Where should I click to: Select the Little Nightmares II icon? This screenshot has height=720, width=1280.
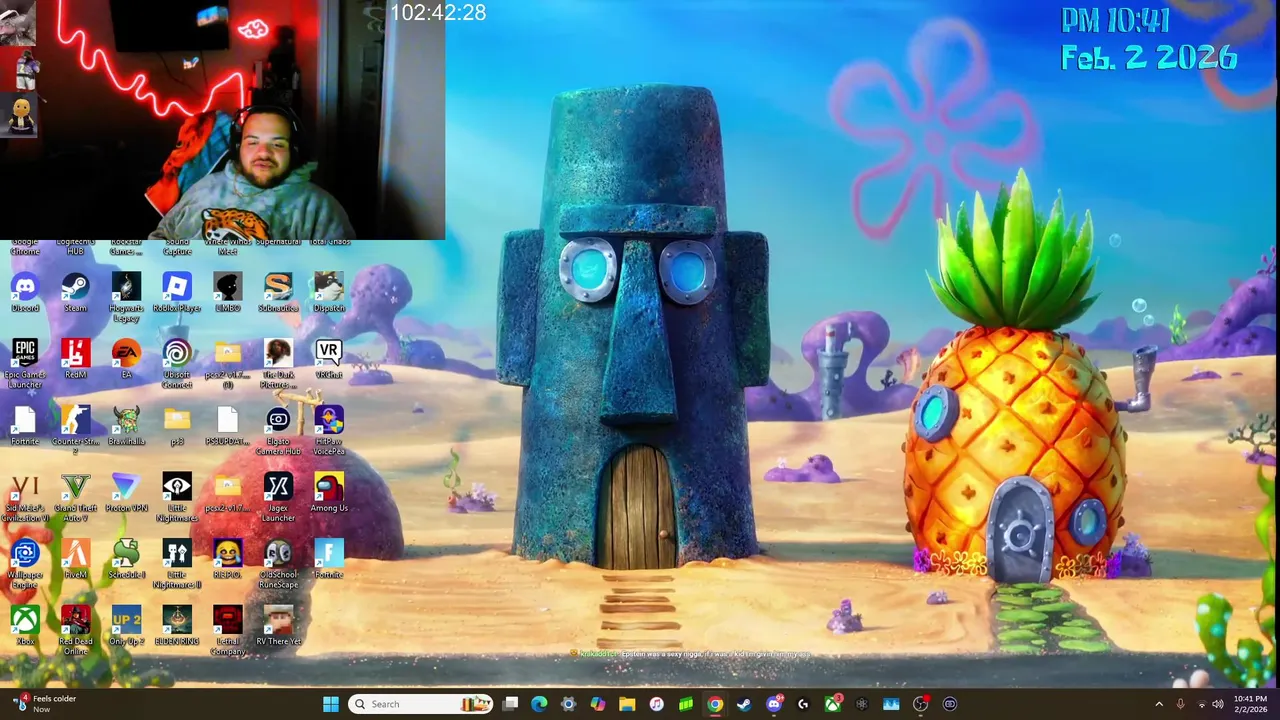tap(177, 564)
